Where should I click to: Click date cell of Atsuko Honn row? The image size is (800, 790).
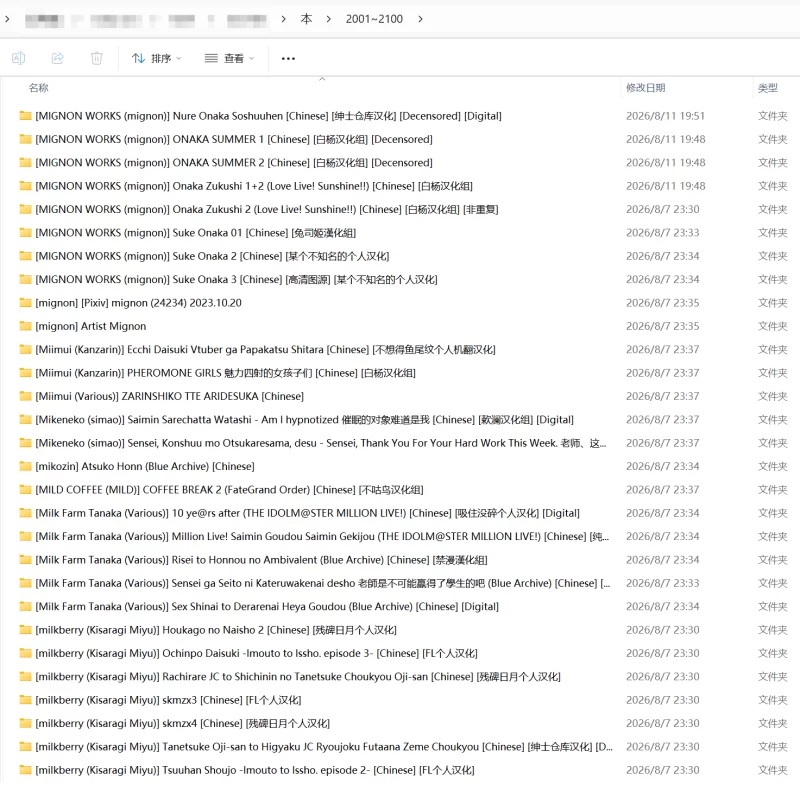663,466
